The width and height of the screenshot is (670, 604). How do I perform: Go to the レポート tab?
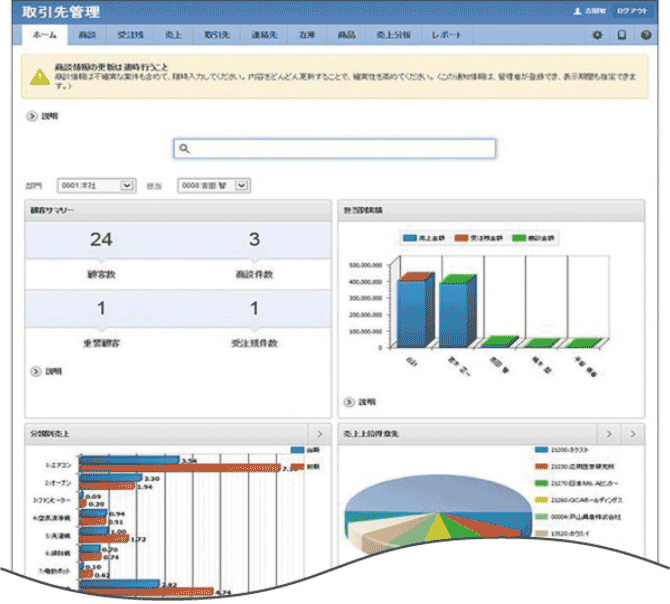point(446,35)
